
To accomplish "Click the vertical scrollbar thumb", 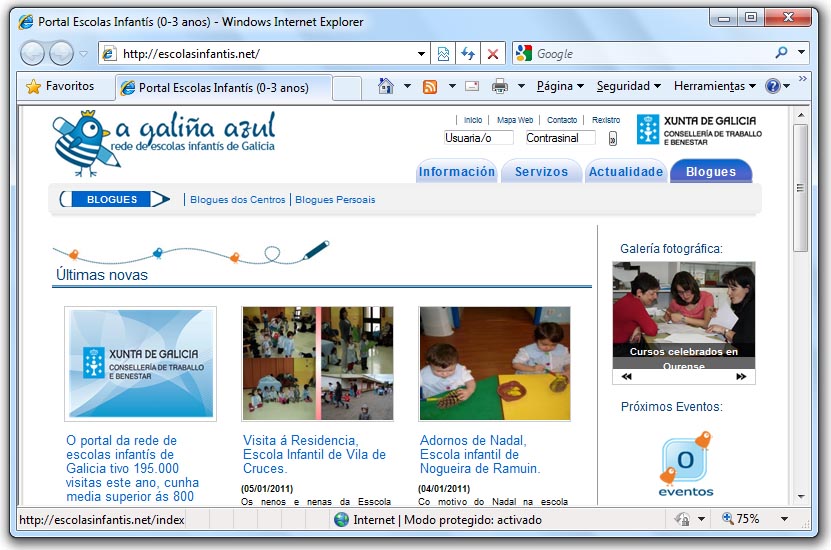I will (801, 188).
